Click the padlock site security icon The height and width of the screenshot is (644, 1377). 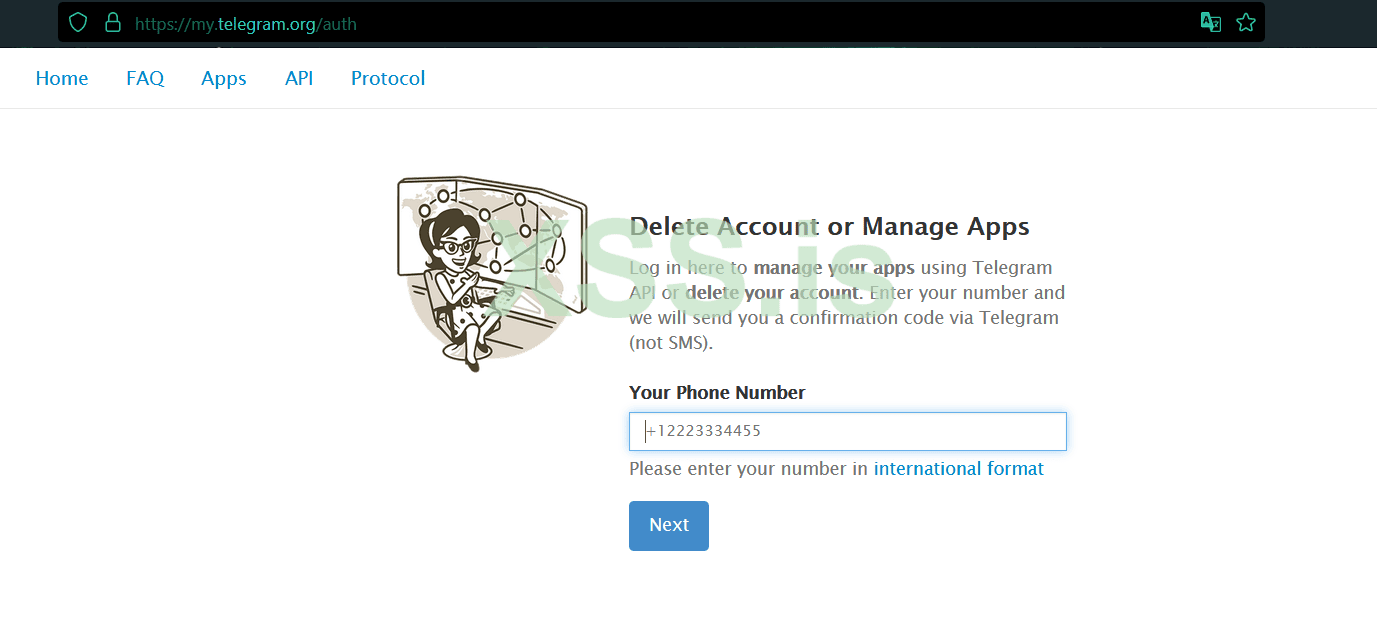click(112, 22)
